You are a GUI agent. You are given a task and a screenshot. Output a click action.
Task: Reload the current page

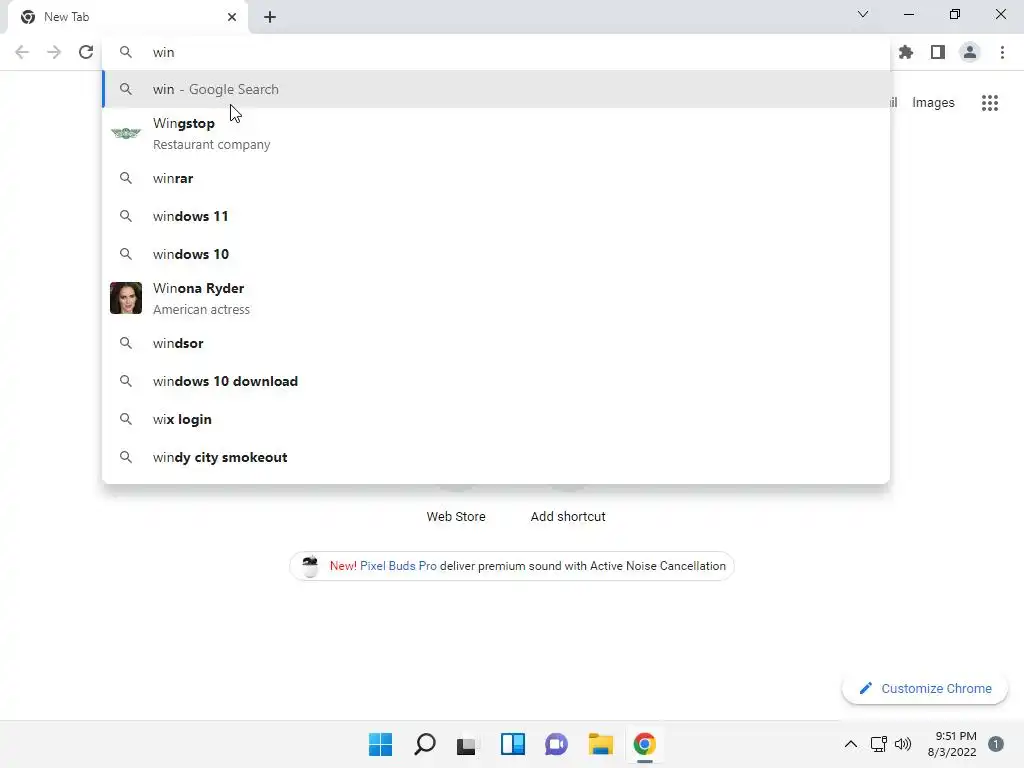pyautogui.click(x=86, y=52)
